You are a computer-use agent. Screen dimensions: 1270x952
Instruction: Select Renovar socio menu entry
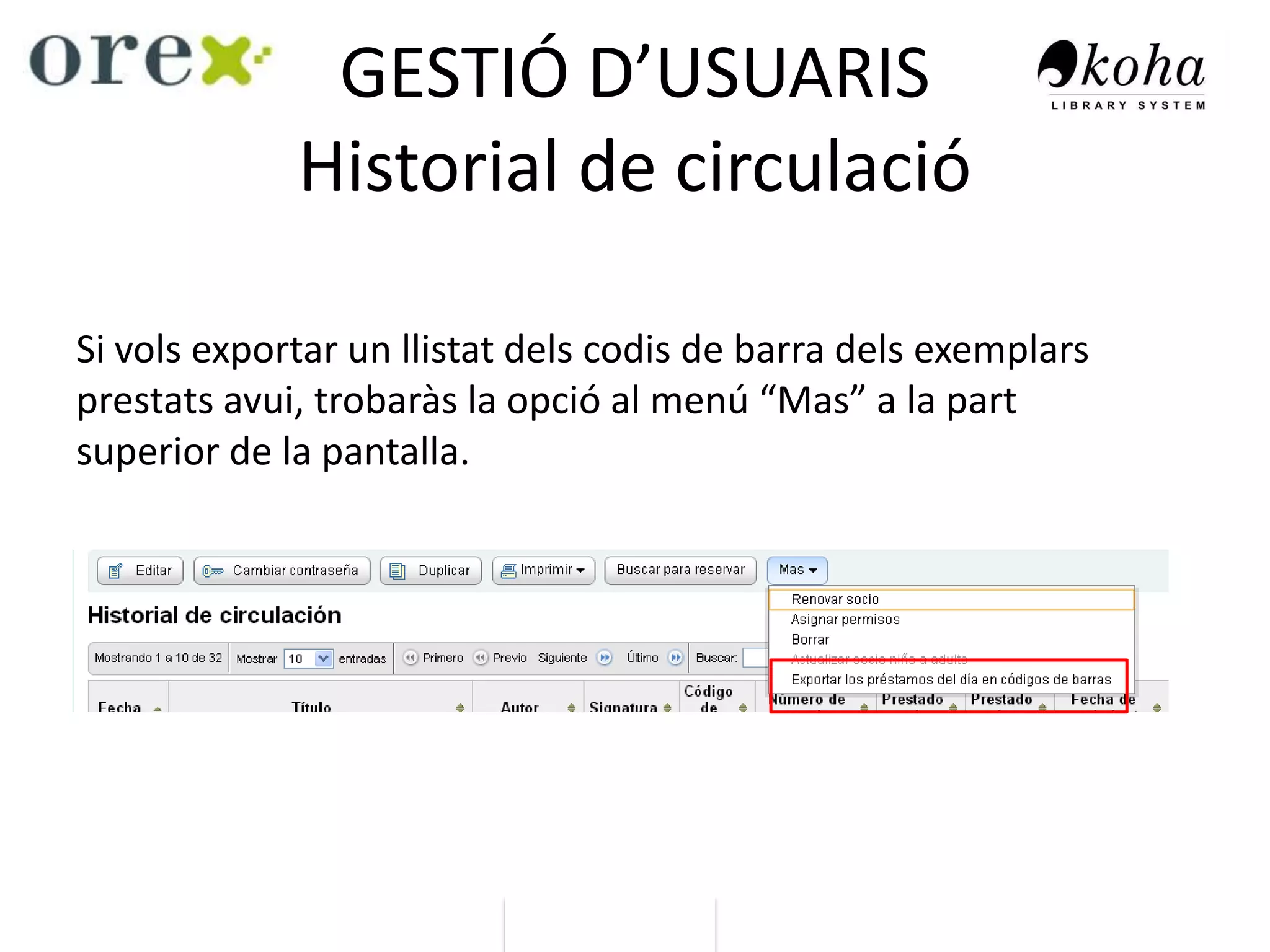click(x=951, y=599)
